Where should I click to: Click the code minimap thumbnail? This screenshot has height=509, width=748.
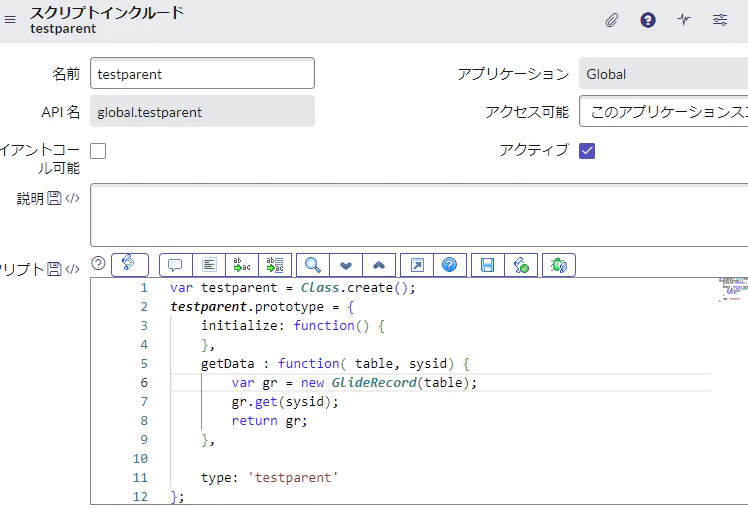pyautogui.click(x=733, y=289)
